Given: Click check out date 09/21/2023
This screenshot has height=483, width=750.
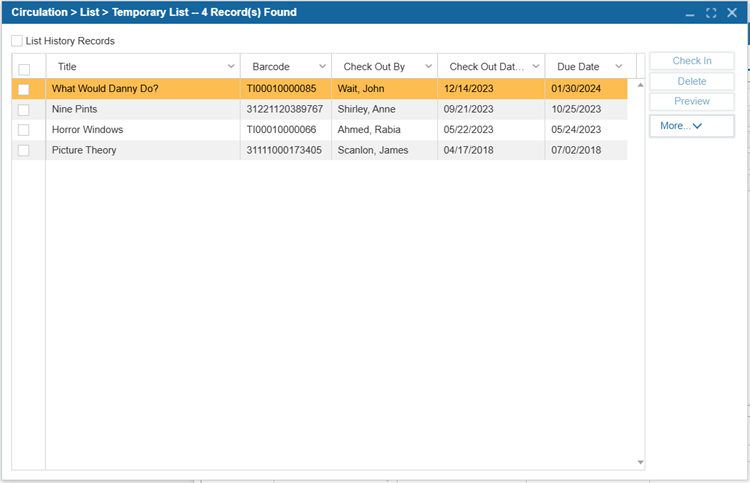Looking at the screenshot, I should (x=468, y=109).
